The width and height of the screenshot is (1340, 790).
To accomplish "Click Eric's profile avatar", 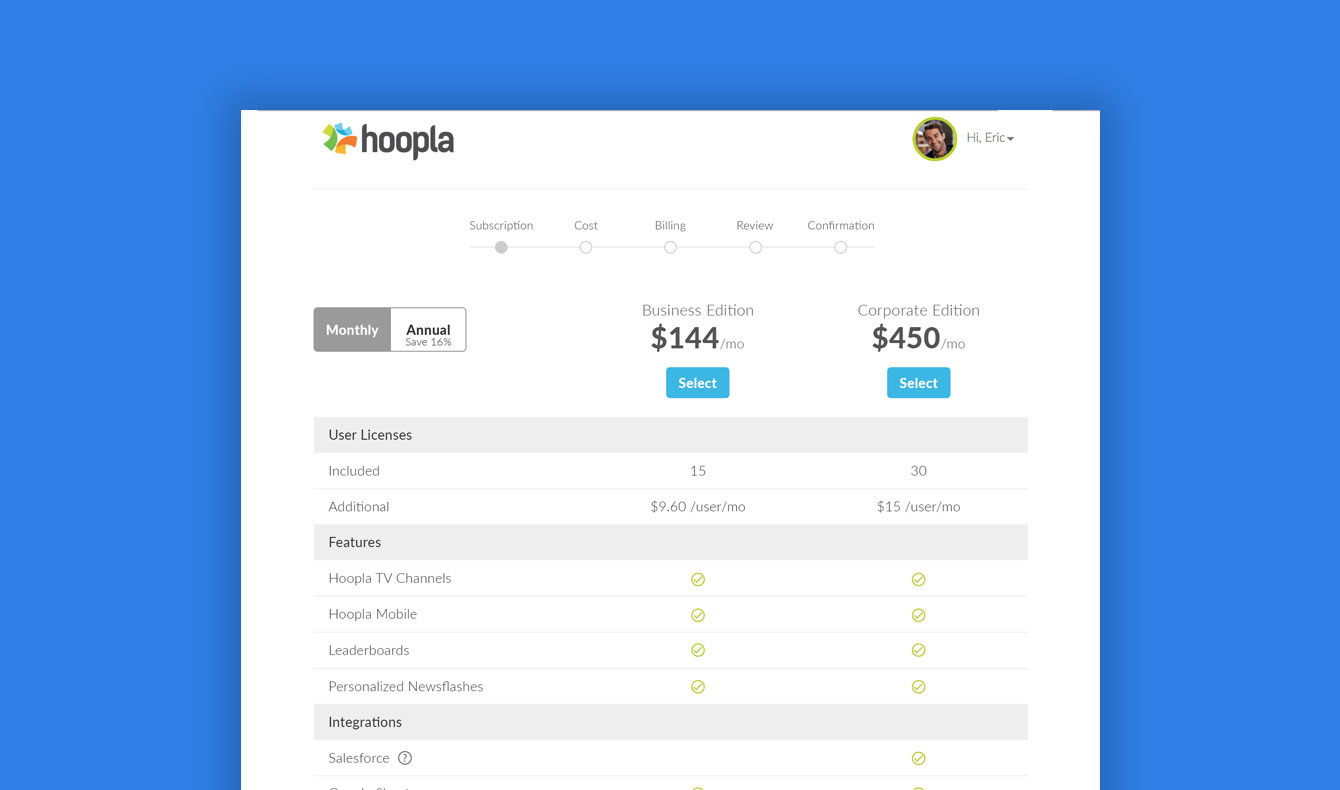I will (934, 139).
